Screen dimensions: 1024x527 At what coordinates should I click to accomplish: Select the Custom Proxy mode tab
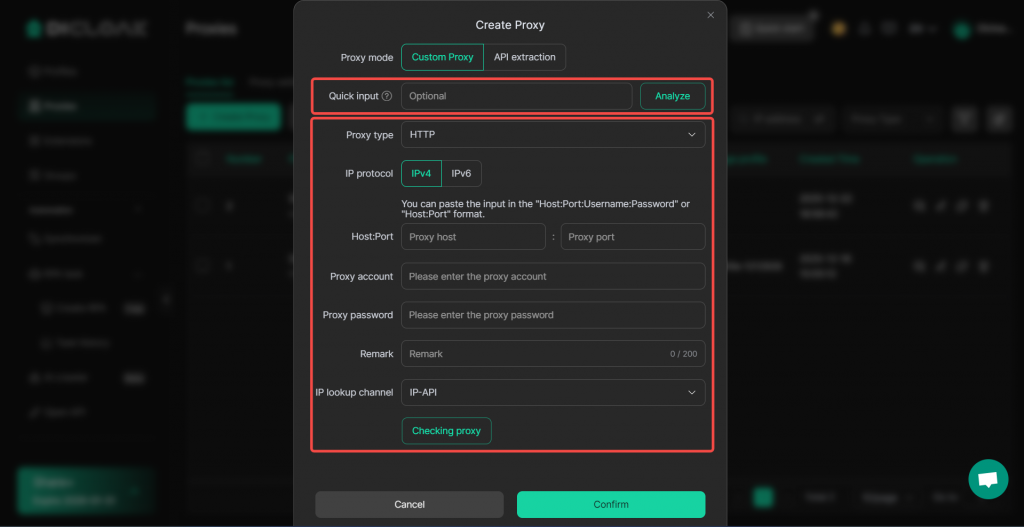[x=442, y=57]
